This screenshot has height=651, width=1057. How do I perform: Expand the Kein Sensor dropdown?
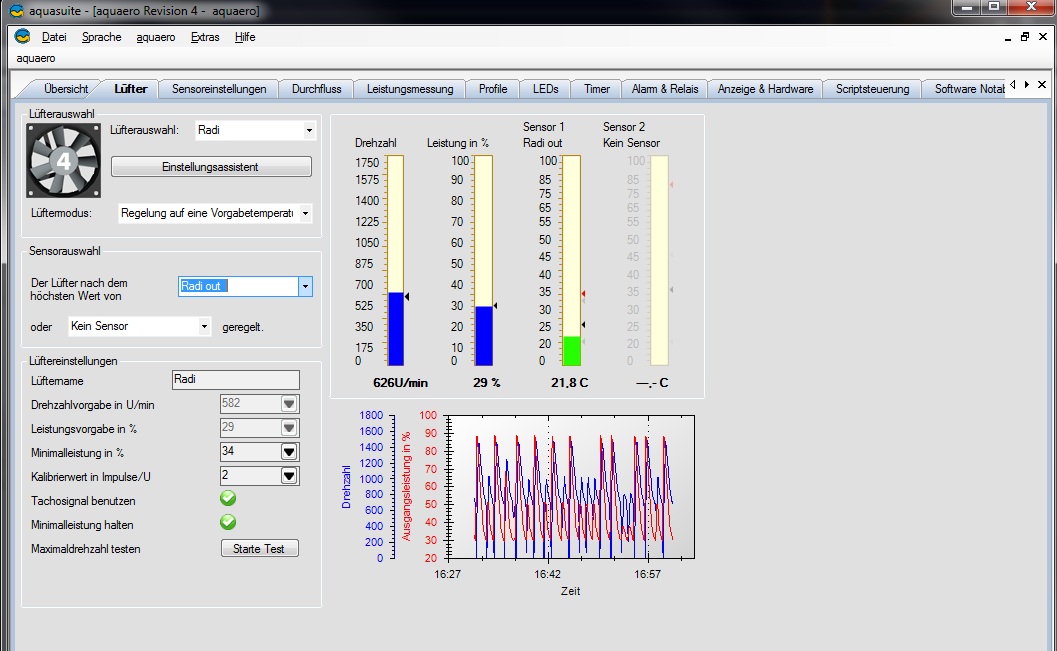click(205, 326)
